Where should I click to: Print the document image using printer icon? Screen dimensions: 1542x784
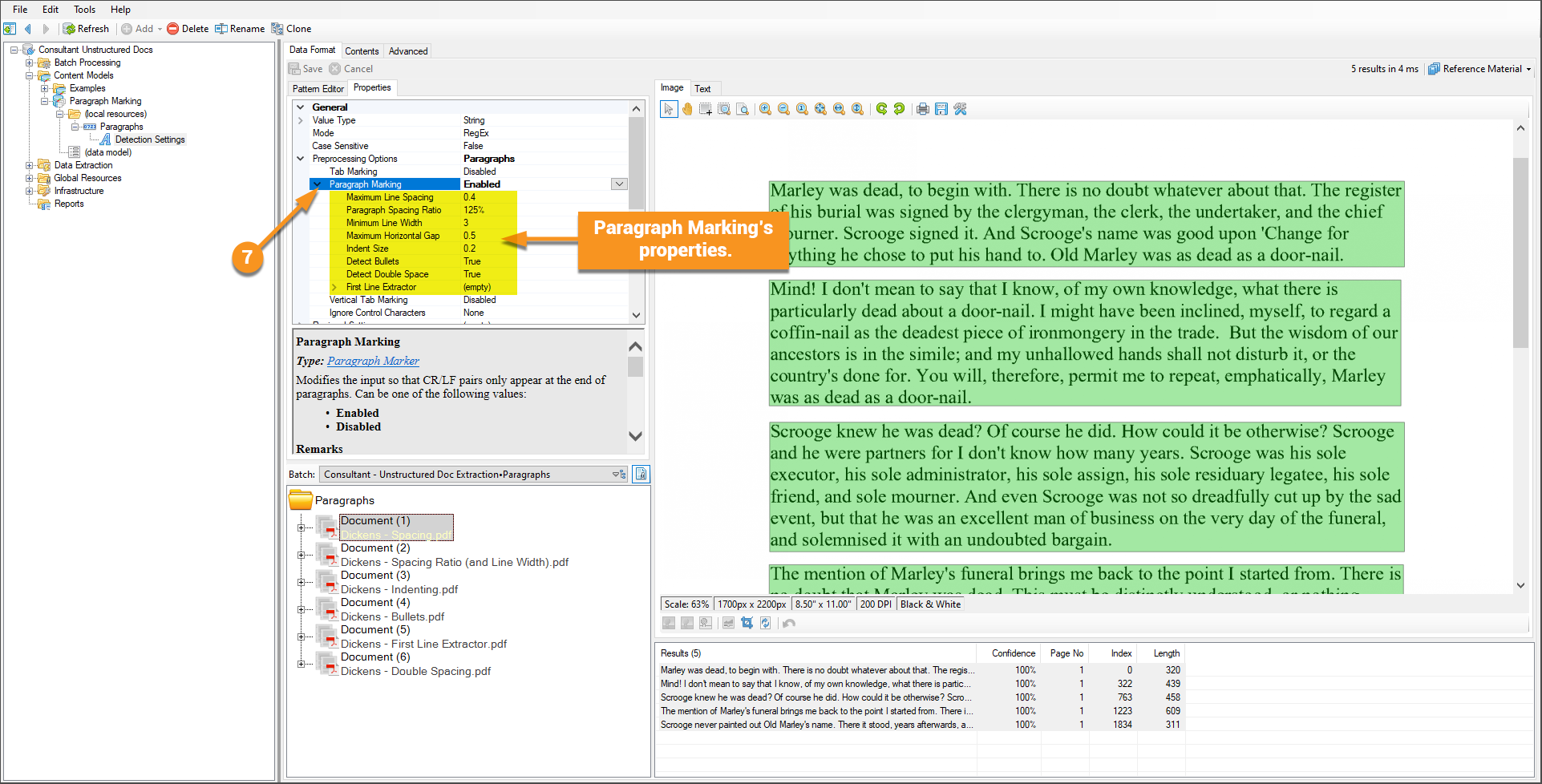(923, 109)
